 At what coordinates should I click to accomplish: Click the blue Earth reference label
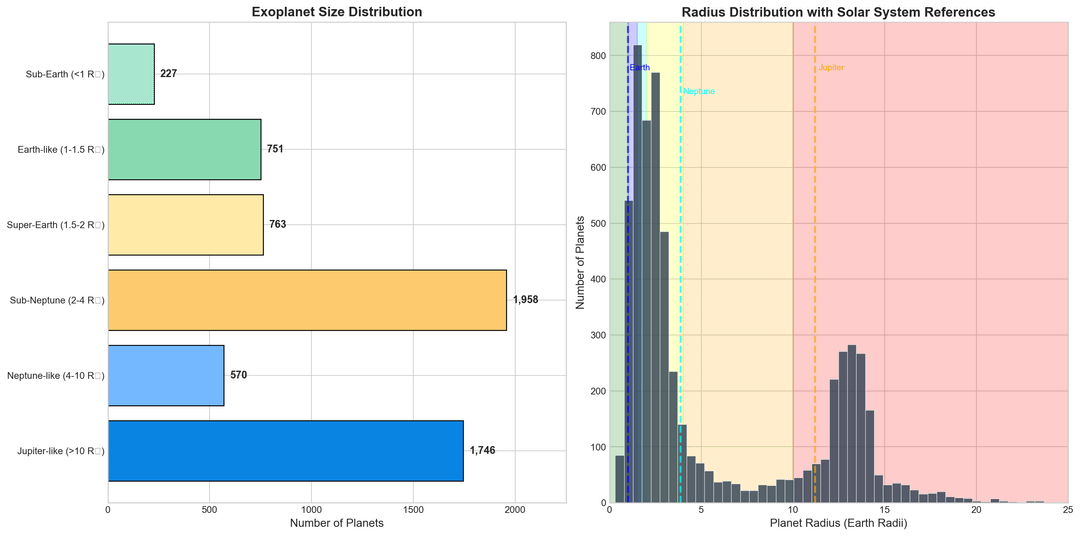639,68
